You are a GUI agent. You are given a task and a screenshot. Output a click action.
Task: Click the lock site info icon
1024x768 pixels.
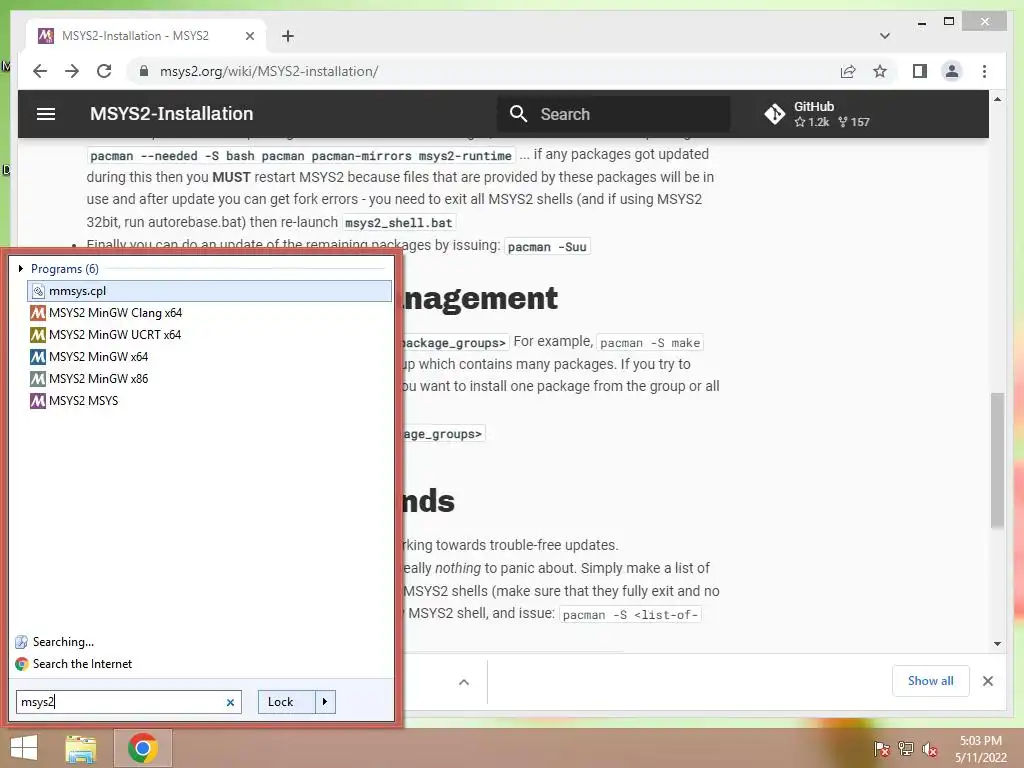point(144,71)
